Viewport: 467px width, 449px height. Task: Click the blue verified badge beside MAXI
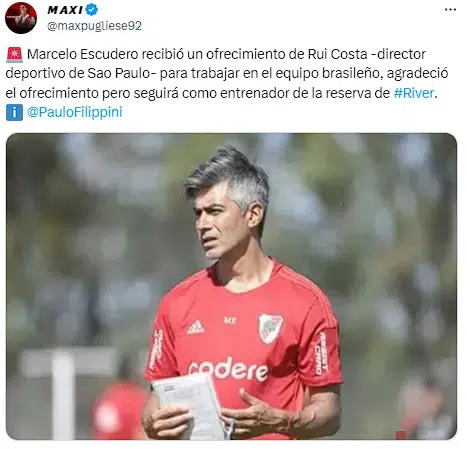(91, 10)
